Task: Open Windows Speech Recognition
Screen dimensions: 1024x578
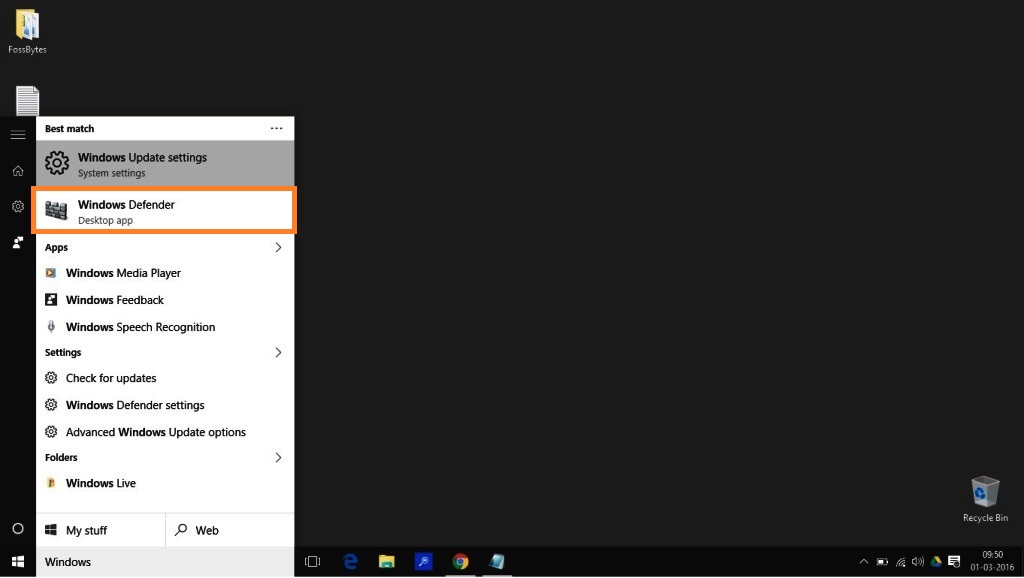Action: click(x=140, y=327)
